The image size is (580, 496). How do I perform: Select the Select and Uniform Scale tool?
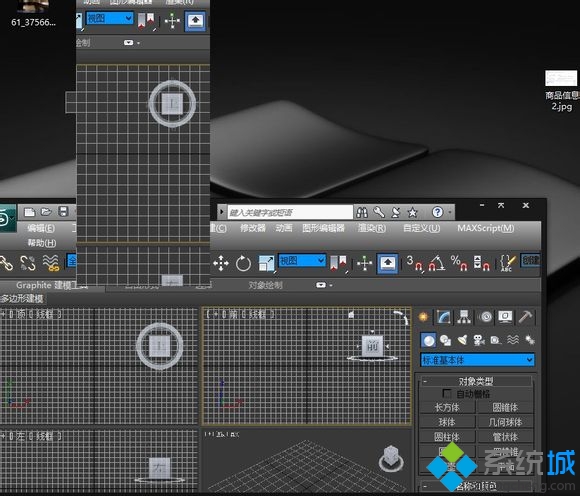266,263
